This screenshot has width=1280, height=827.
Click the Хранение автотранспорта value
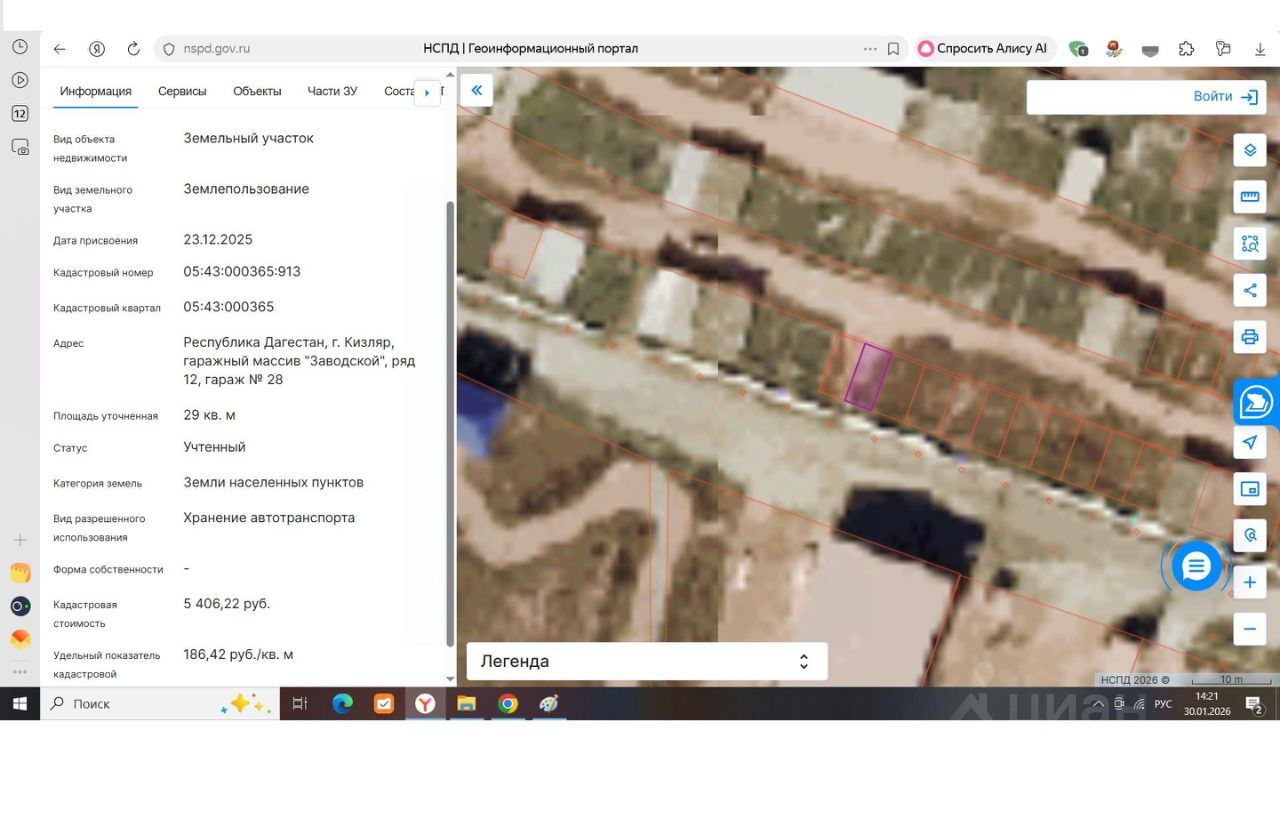point(269,518)
